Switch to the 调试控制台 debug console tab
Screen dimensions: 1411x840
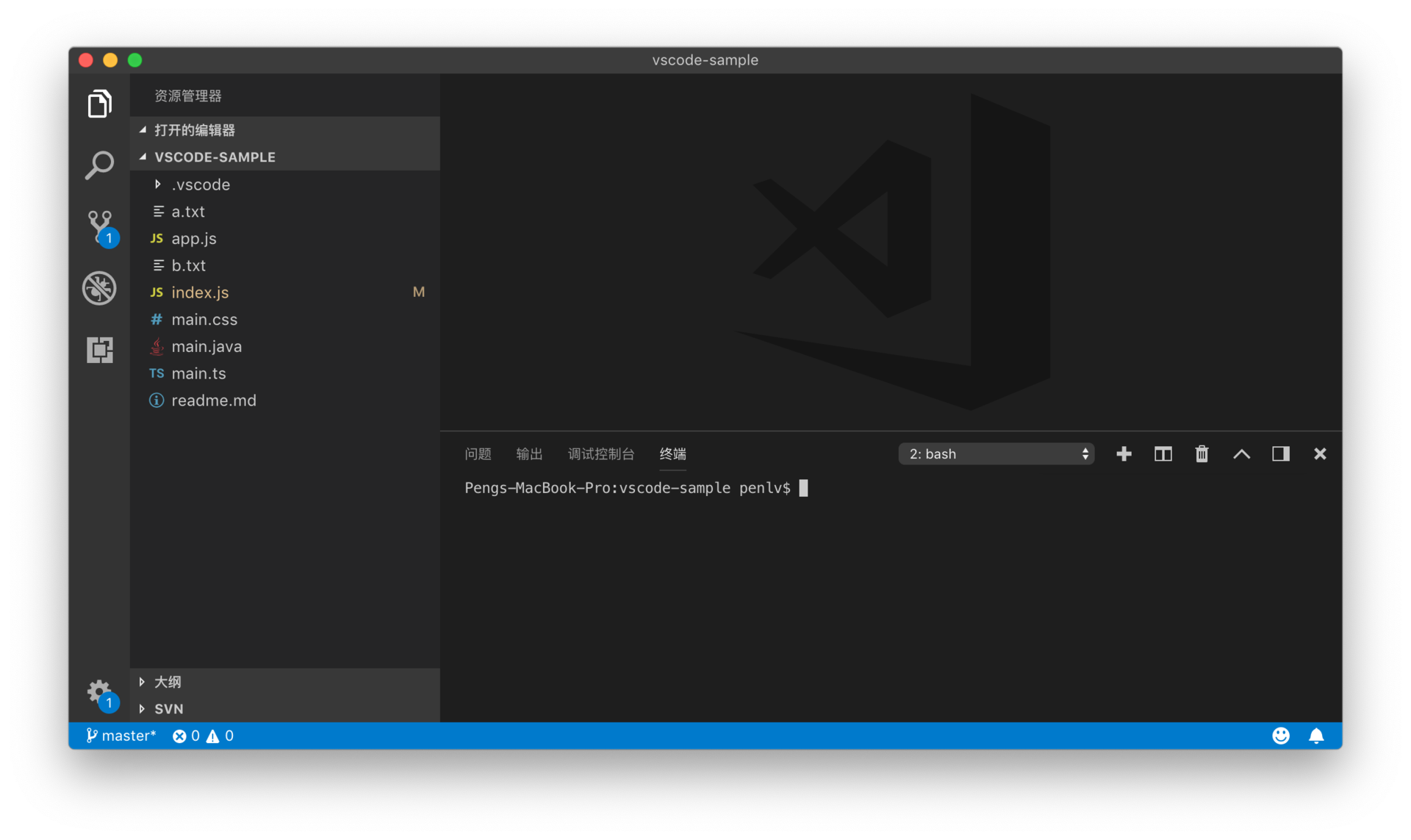click(x=600, y=454)
